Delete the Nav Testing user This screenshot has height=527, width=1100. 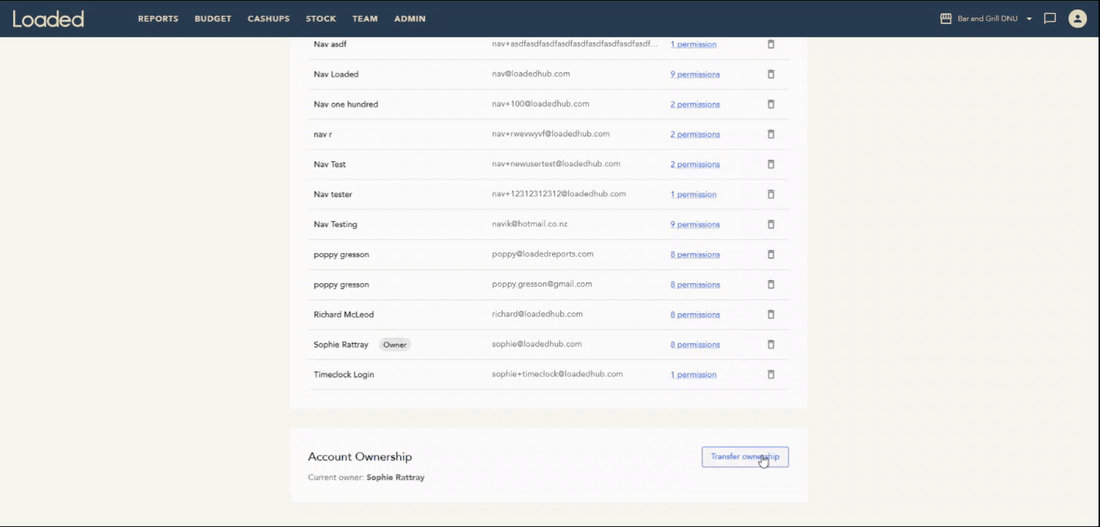pyautogui.click(x=770, y=225)
